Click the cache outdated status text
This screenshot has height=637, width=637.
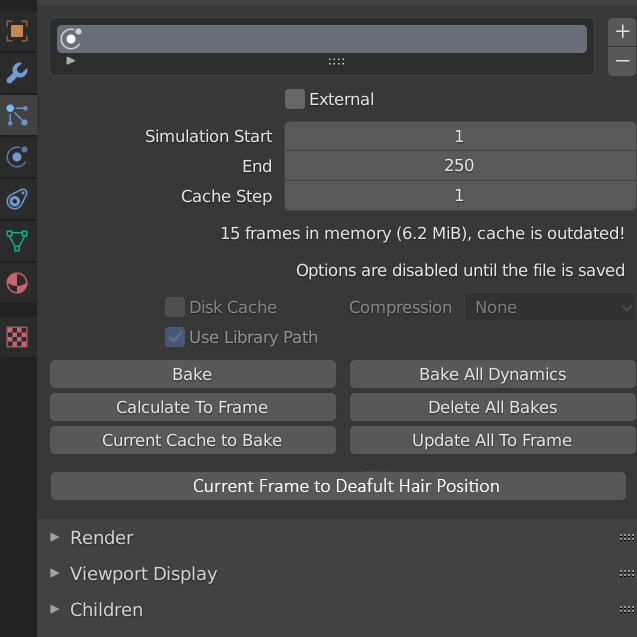[422, 234]
